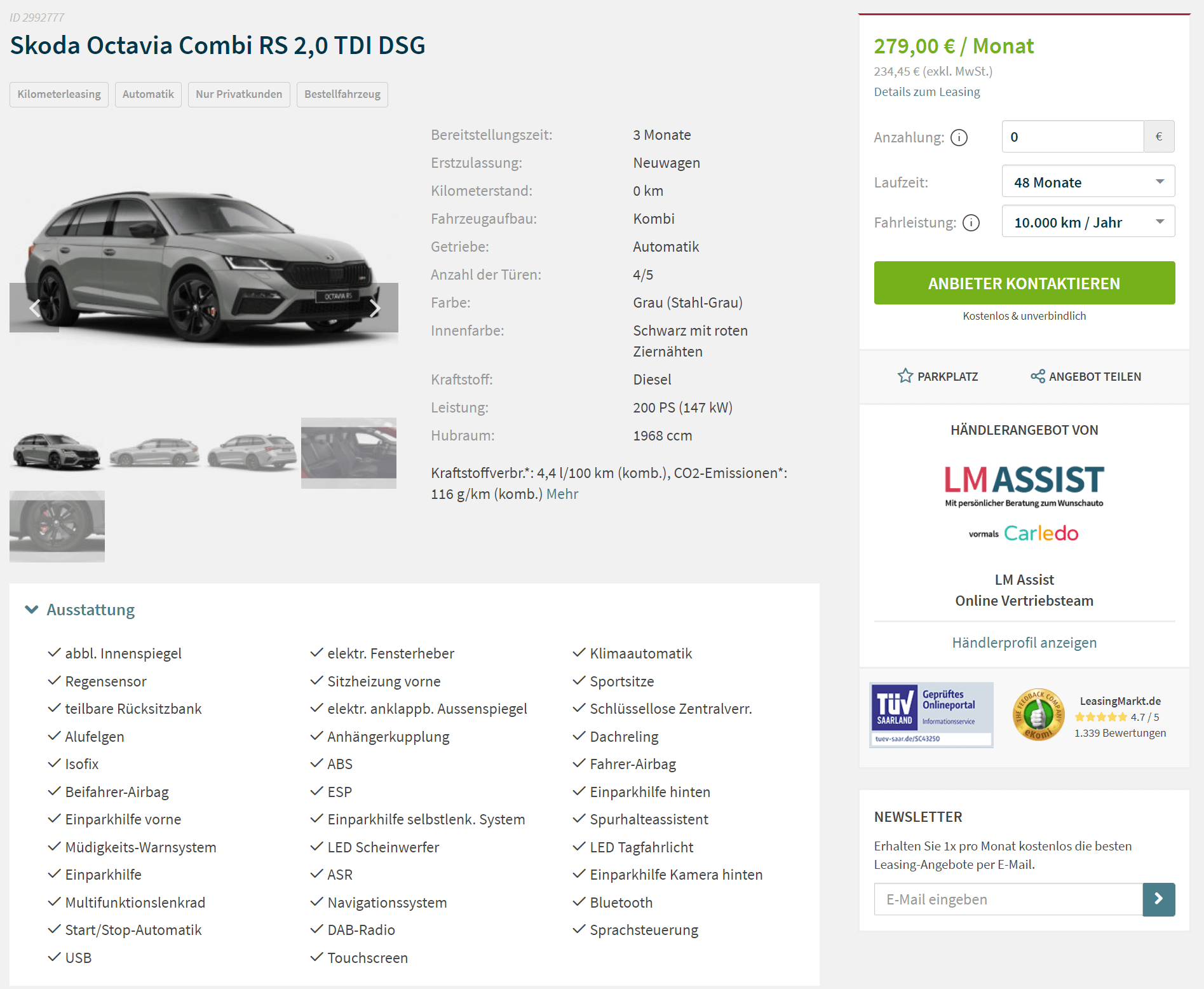The height and width of the screenshot is (989, 1204).
Task: Submit newsletter email with the arrow button
Action: [1158, 899]
